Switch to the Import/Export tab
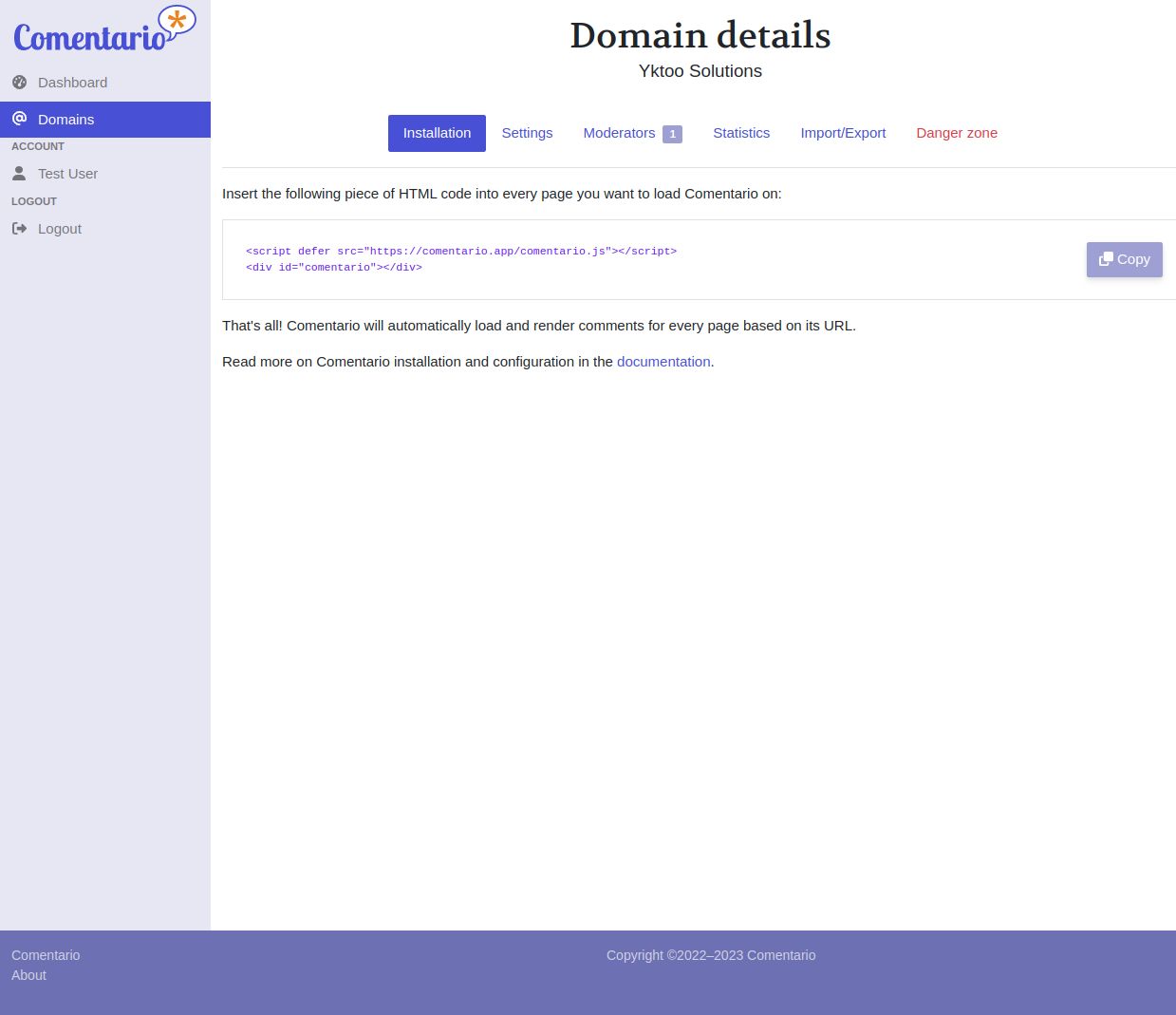Viewport: 1176px width, 1015px height. pos(843,133)
